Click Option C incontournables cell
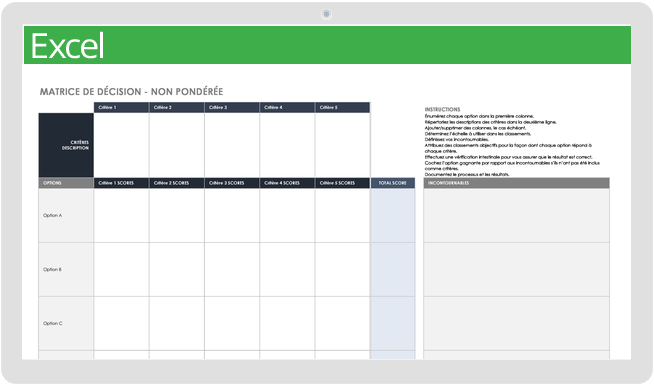The height and width of the screenshot is (385, 654). click(516, 323)
